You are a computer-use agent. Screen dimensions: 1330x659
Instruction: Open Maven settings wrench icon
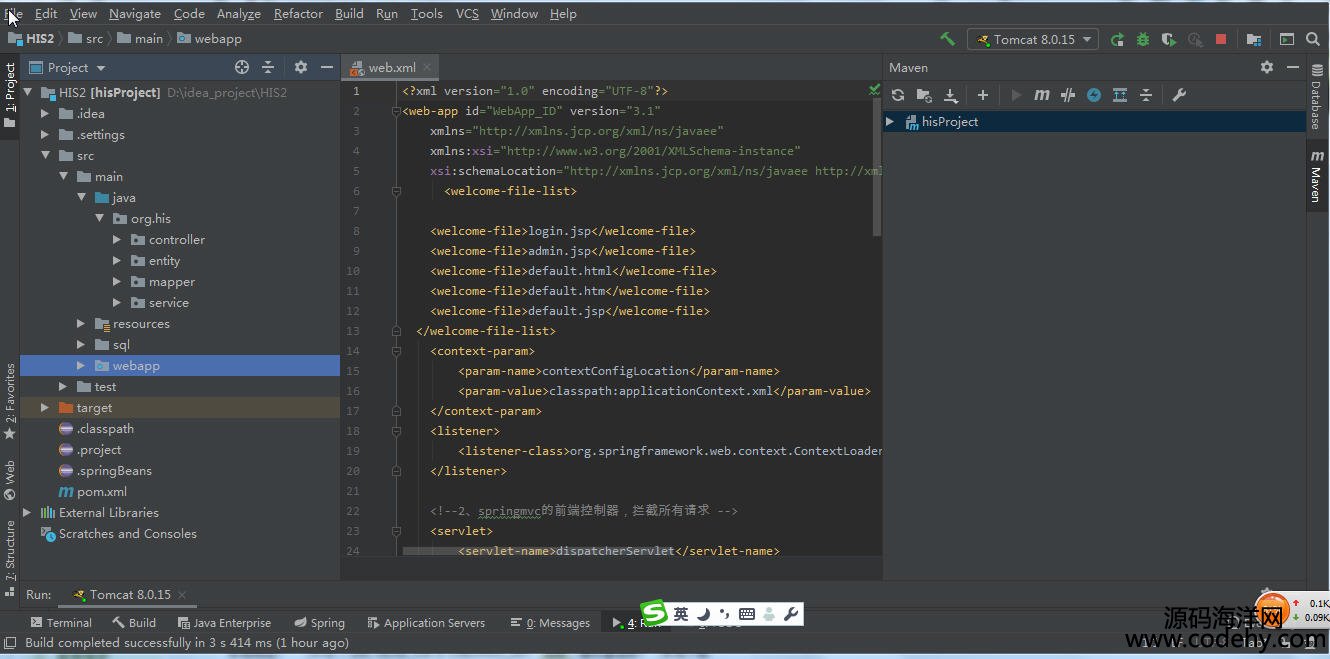(1178, 95)
